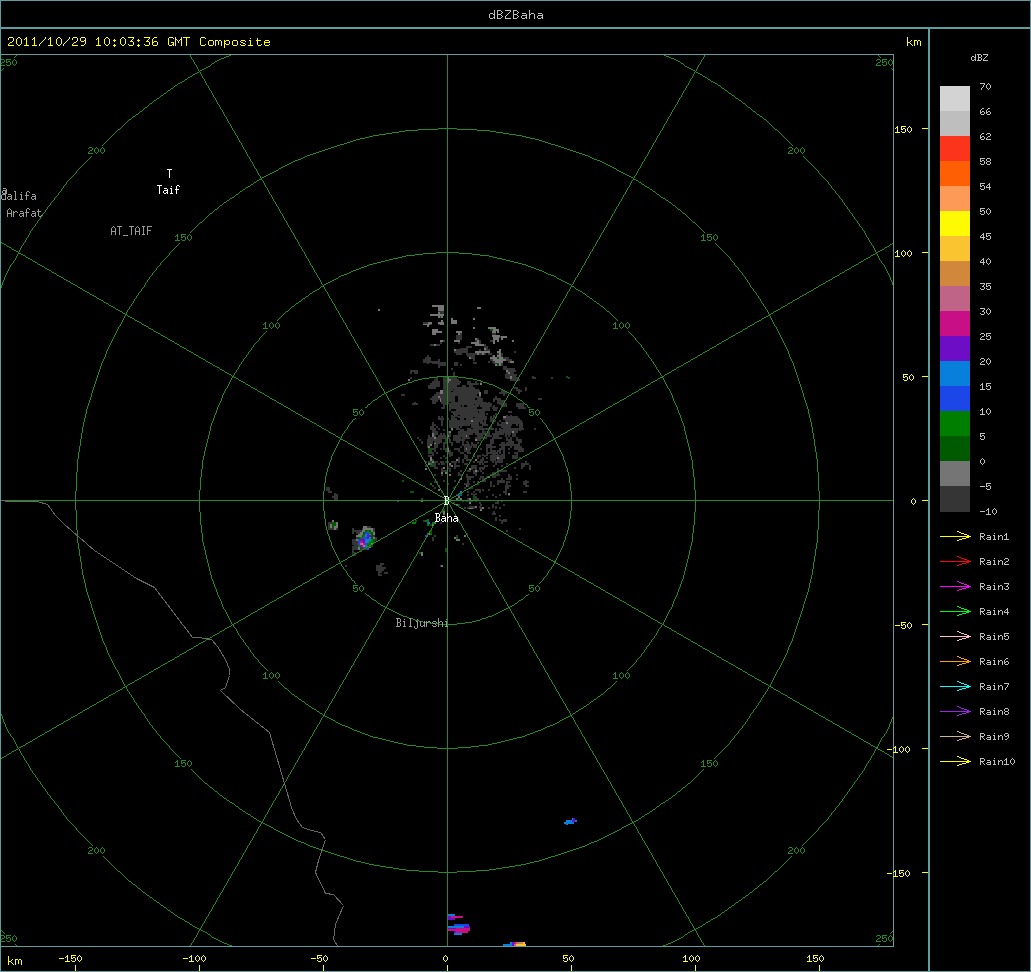Click the Rain10 arrow icon
The height and width of the screenshot is (972, 1031).
(x=955, y=762)
